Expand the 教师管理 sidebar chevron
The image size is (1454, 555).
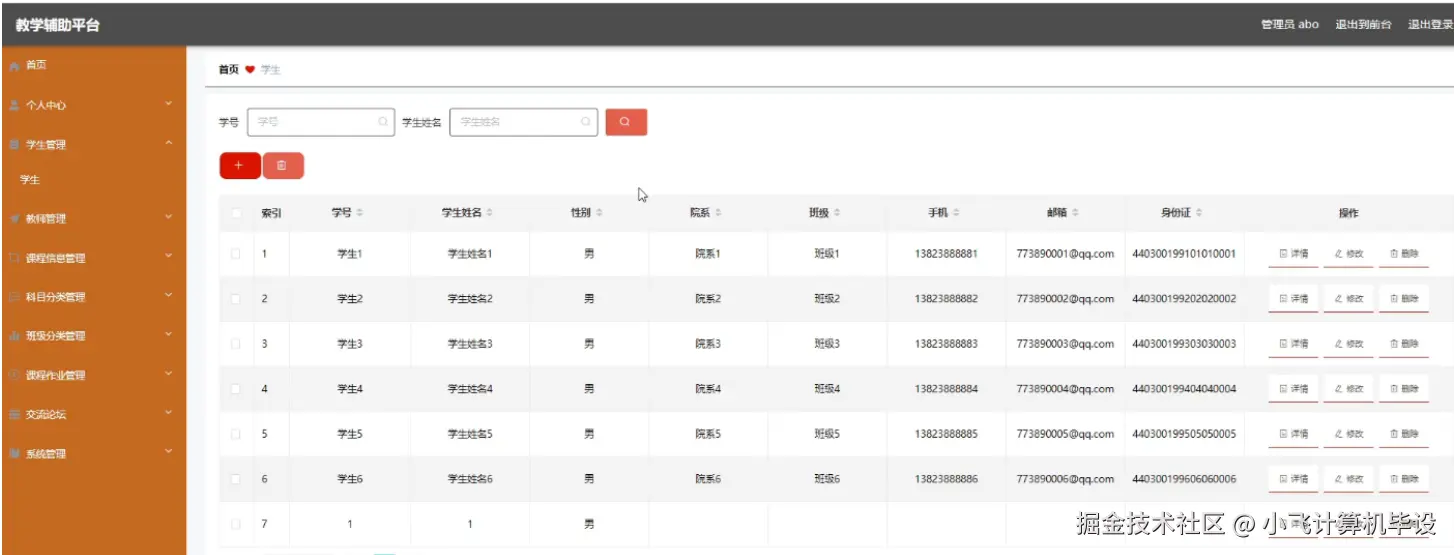coord(169,217)
